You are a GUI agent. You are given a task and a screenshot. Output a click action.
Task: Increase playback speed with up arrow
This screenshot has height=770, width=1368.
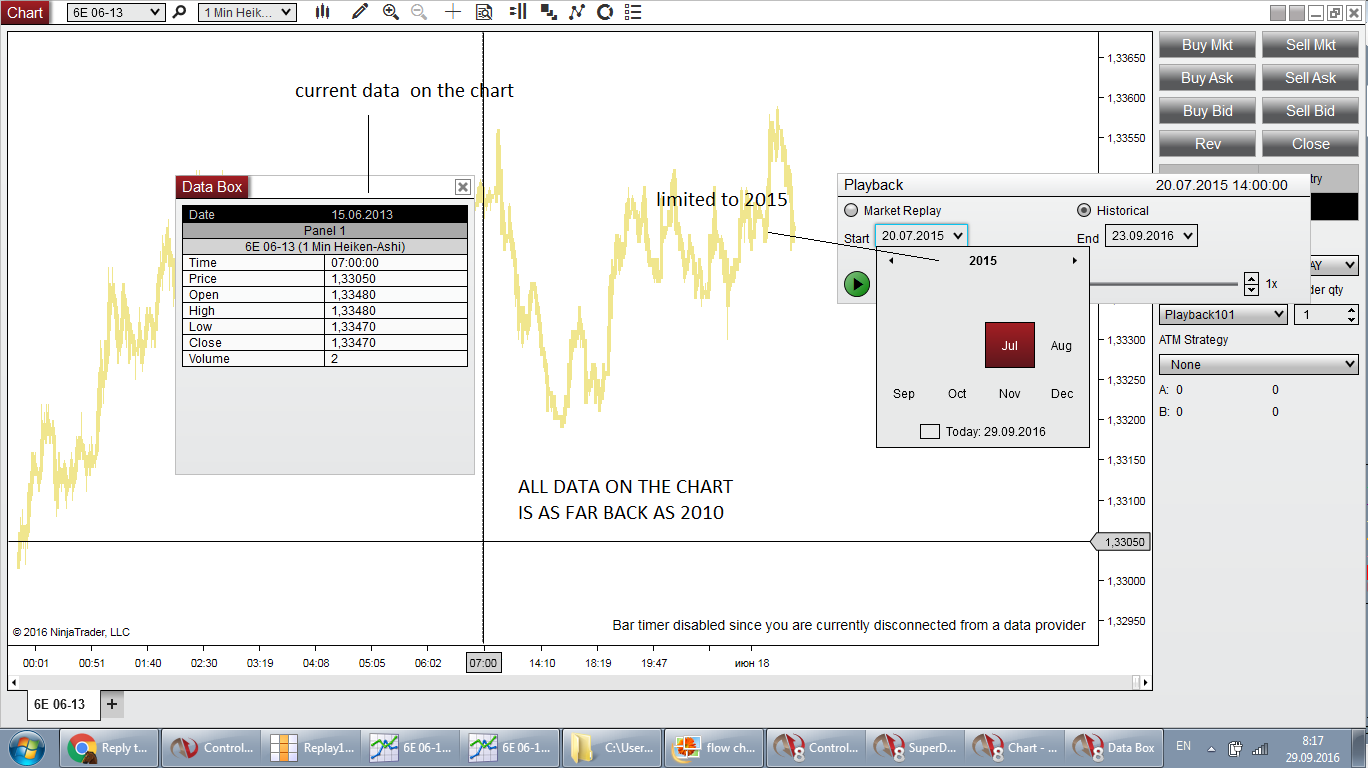click(1251, 279)
